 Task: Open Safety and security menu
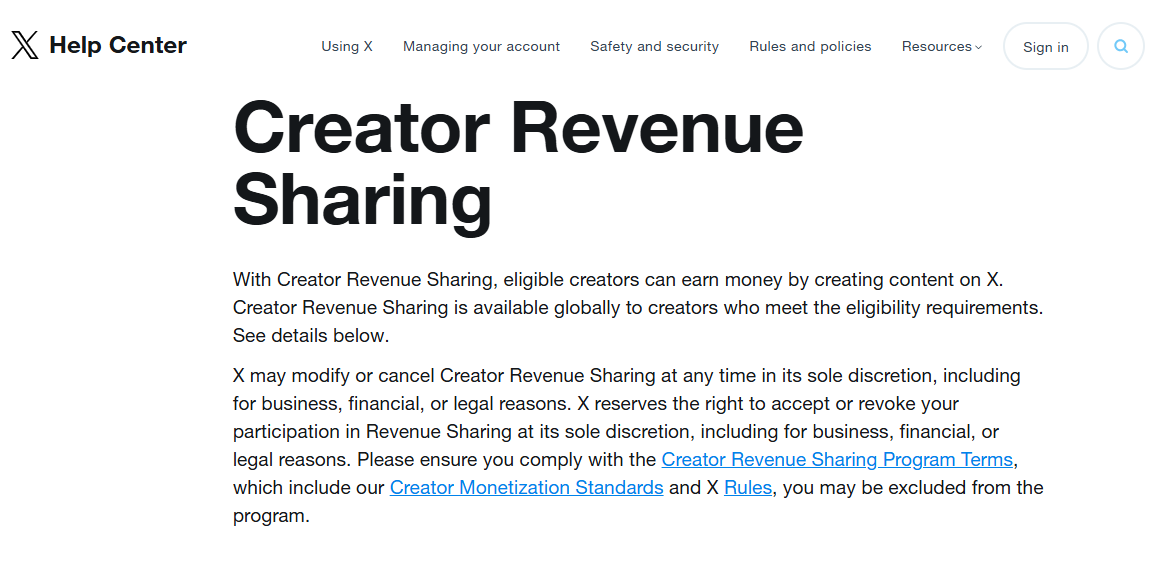coord(655,46)
